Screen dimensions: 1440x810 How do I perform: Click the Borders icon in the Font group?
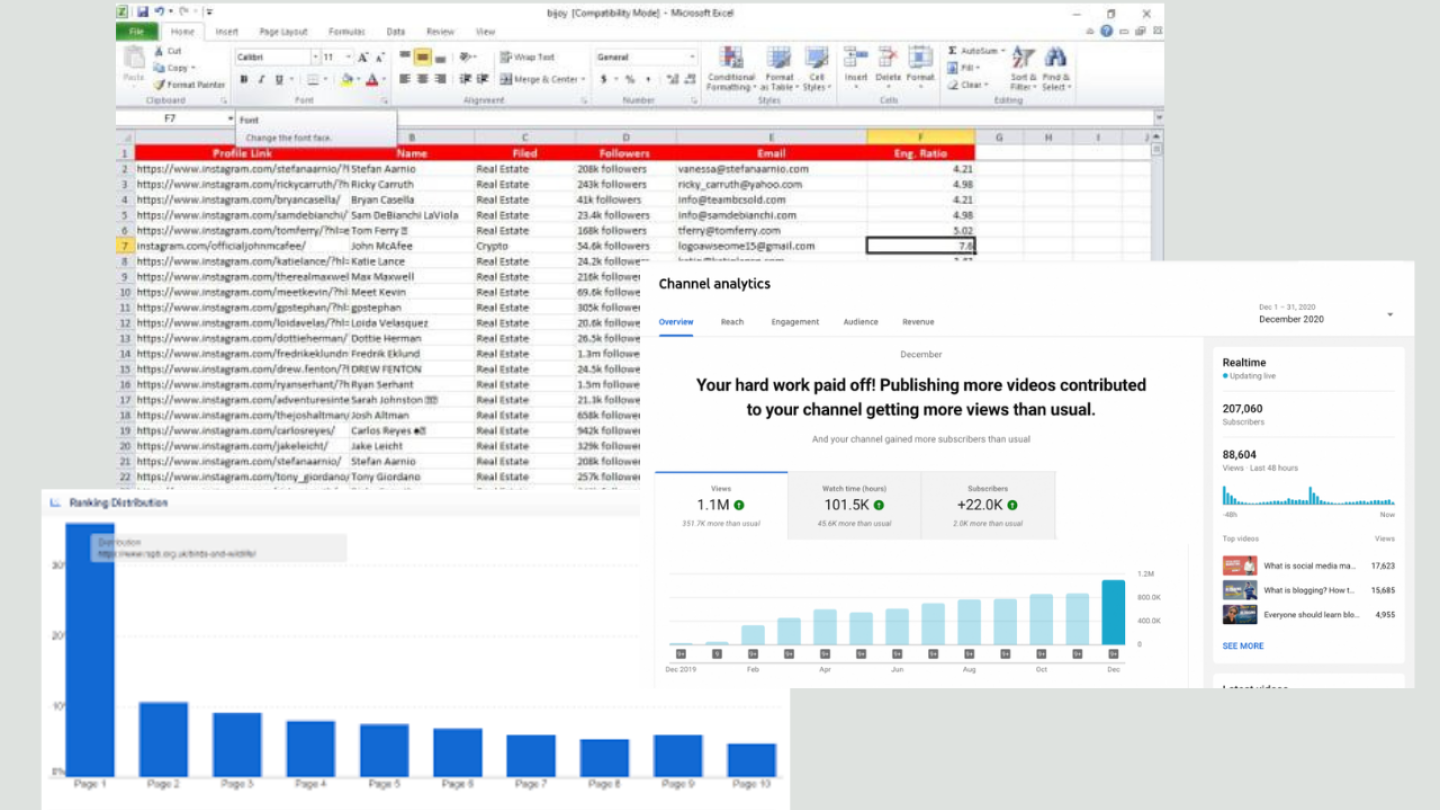click(x=312, y=79)
